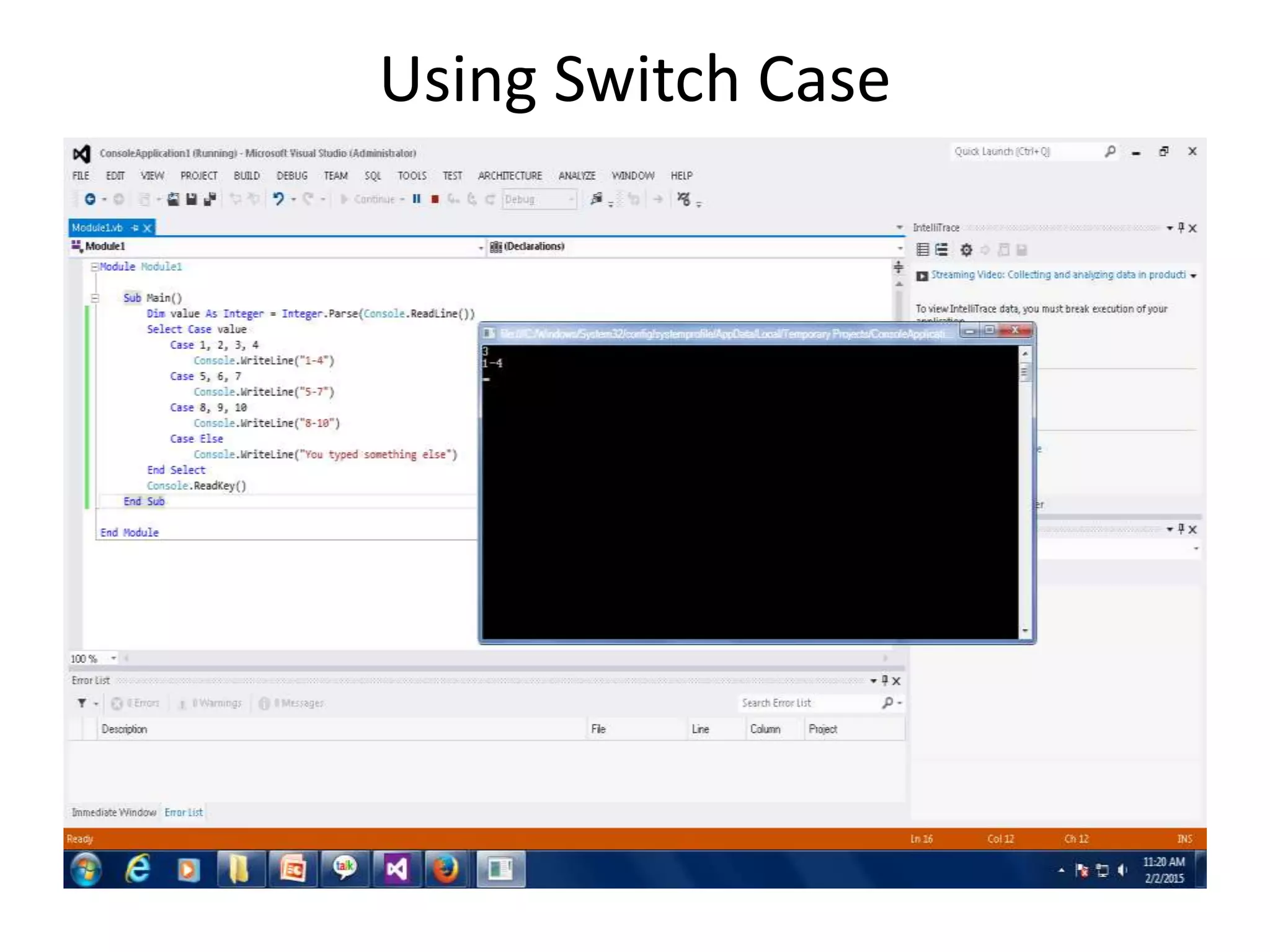Open Firefox from the taskbar
This screenshot has height=952, width=1270.
(445, 869)
